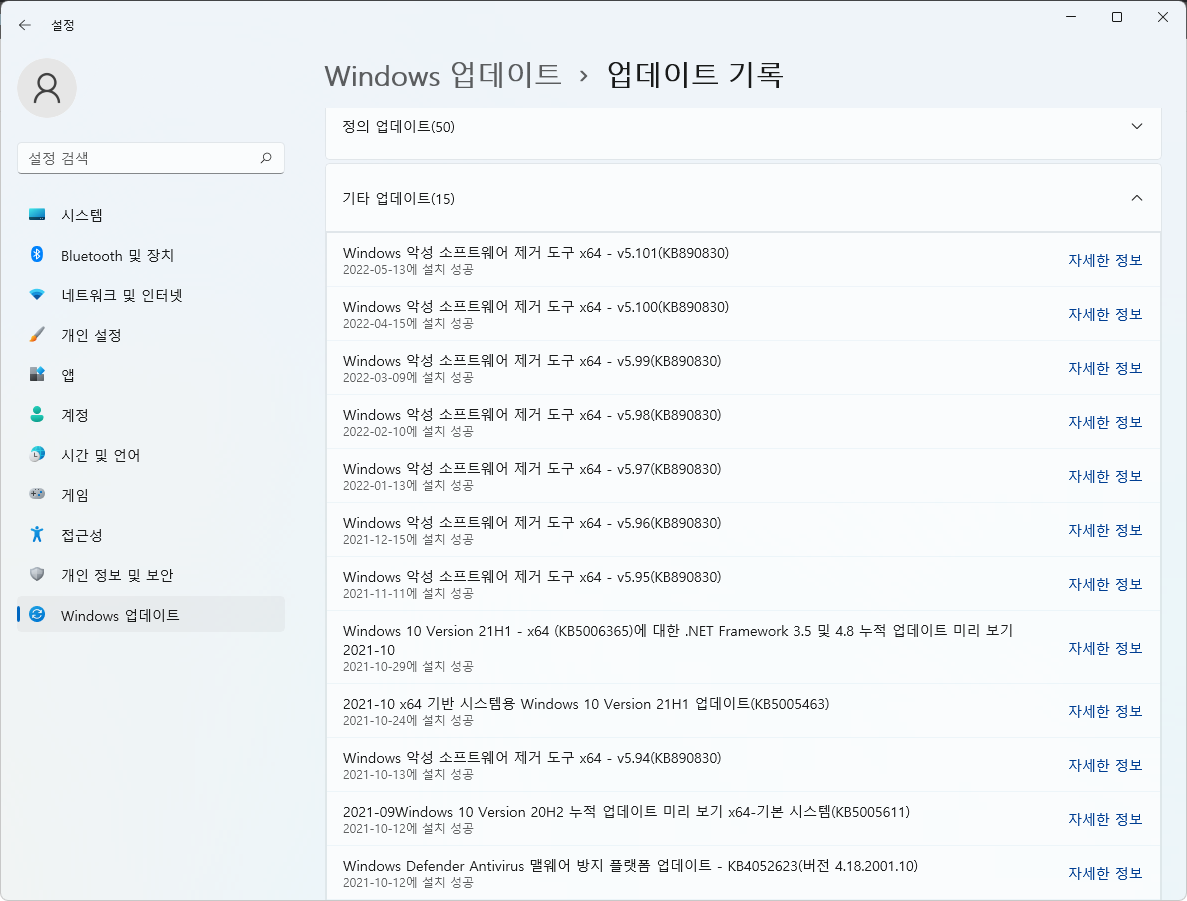Open 자세한 정보 for v5.98 removal tool
The height and width of the screenshot is (901, 1187).
pyautogui.click(x=1104, y=422)
